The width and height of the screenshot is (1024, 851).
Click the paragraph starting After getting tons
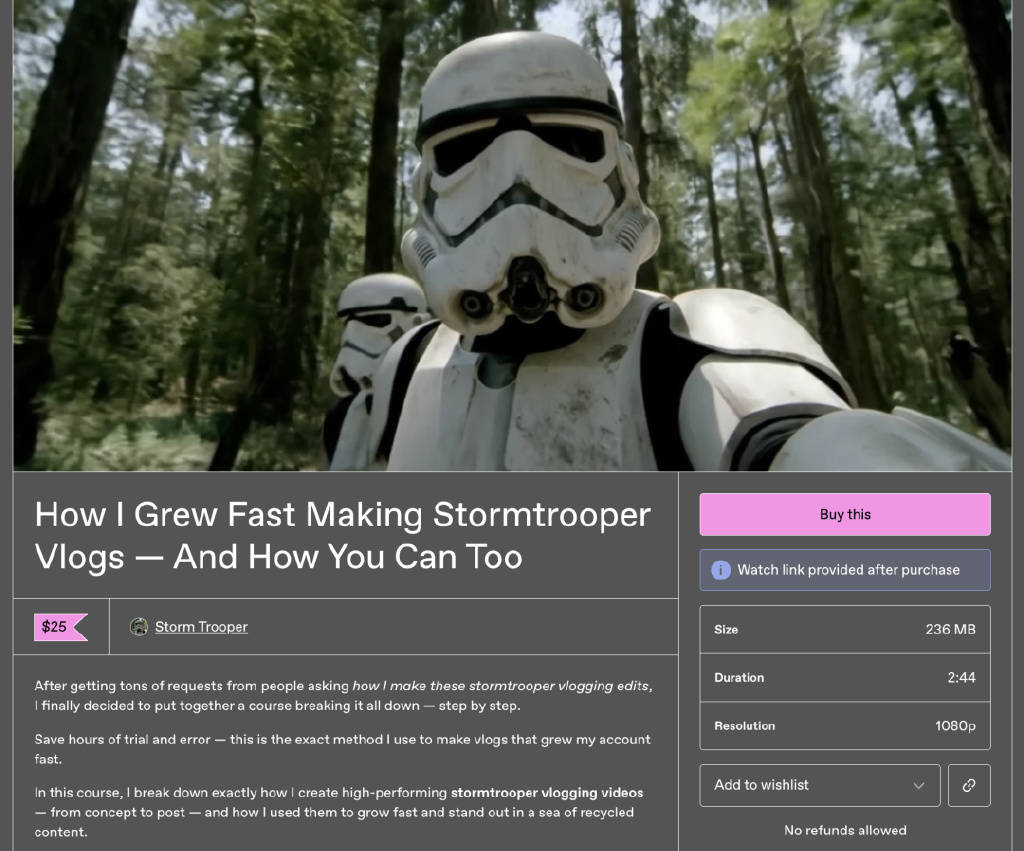344,696
